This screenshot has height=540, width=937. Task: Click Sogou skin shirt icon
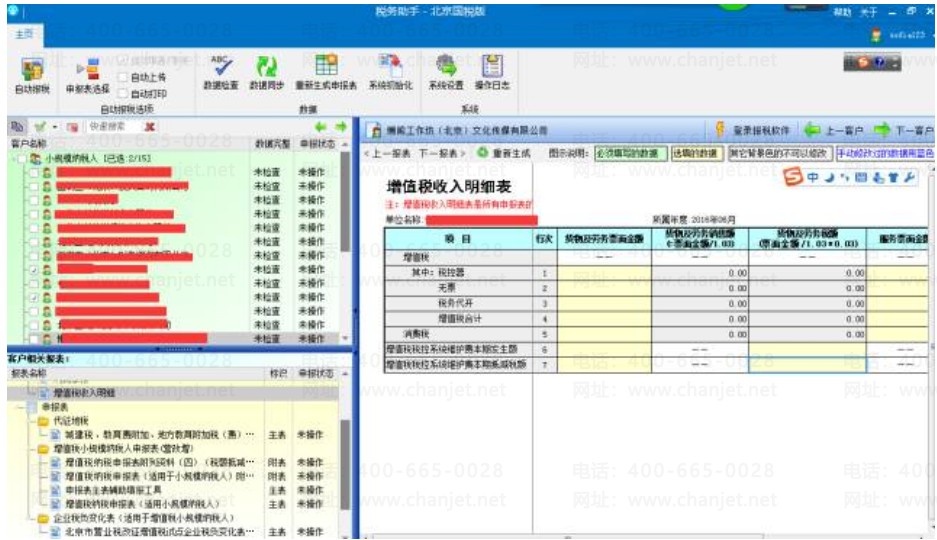tap(893, 177)
